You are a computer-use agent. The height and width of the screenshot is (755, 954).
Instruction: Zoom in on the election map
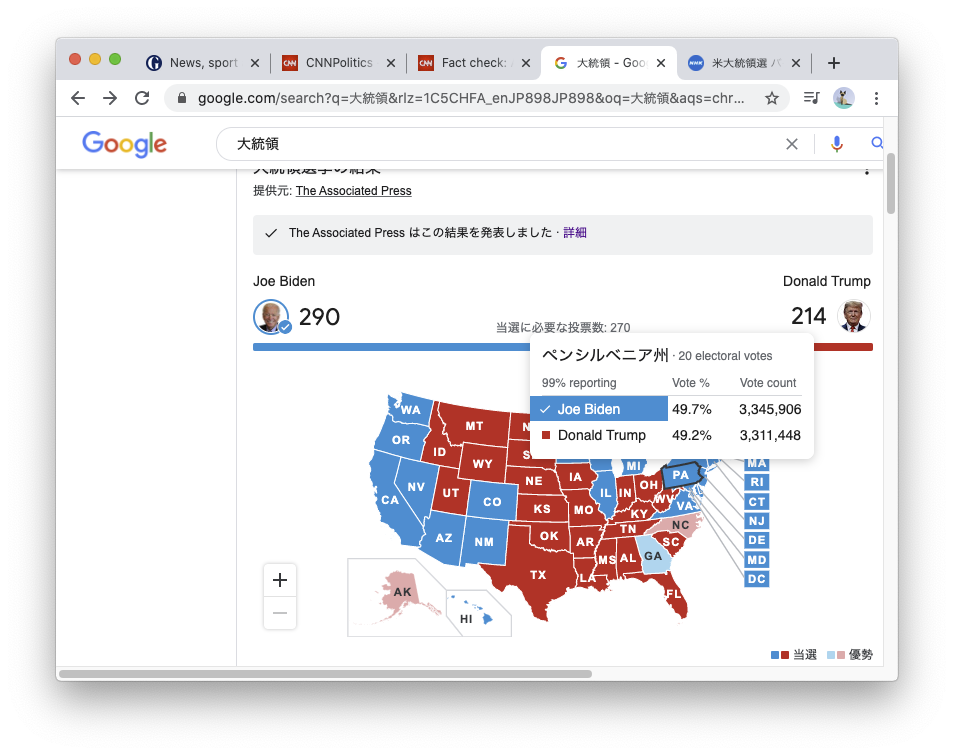[280, 580]
